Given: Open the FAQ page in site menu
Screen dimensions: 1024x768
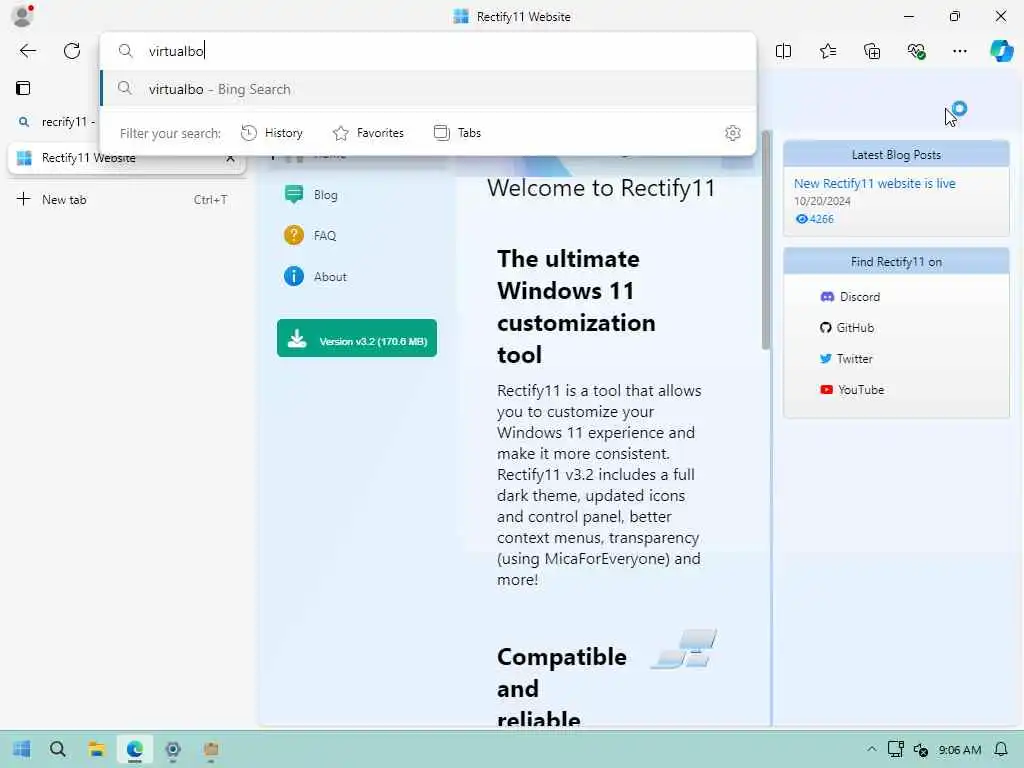Looking at the screenshot, I should coord(325,236).
